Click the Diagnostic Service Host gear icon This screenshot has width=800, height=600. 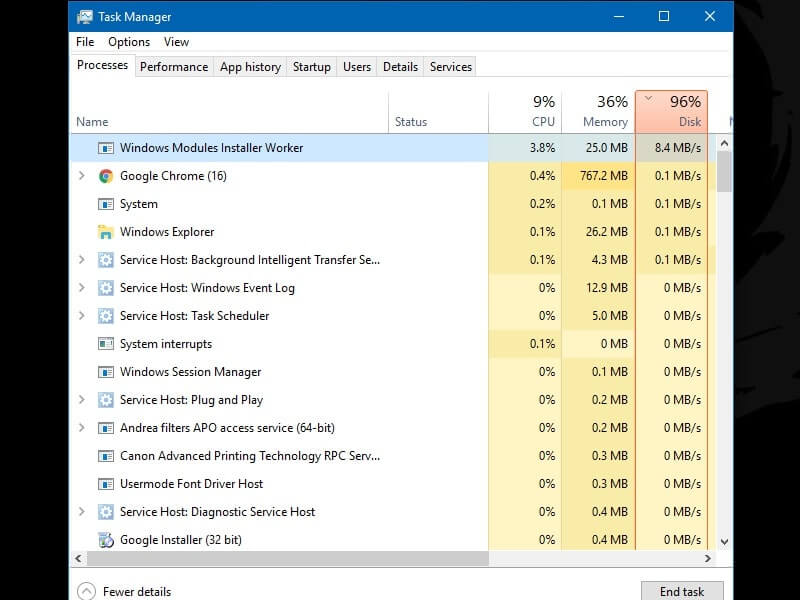pos(106,512)
